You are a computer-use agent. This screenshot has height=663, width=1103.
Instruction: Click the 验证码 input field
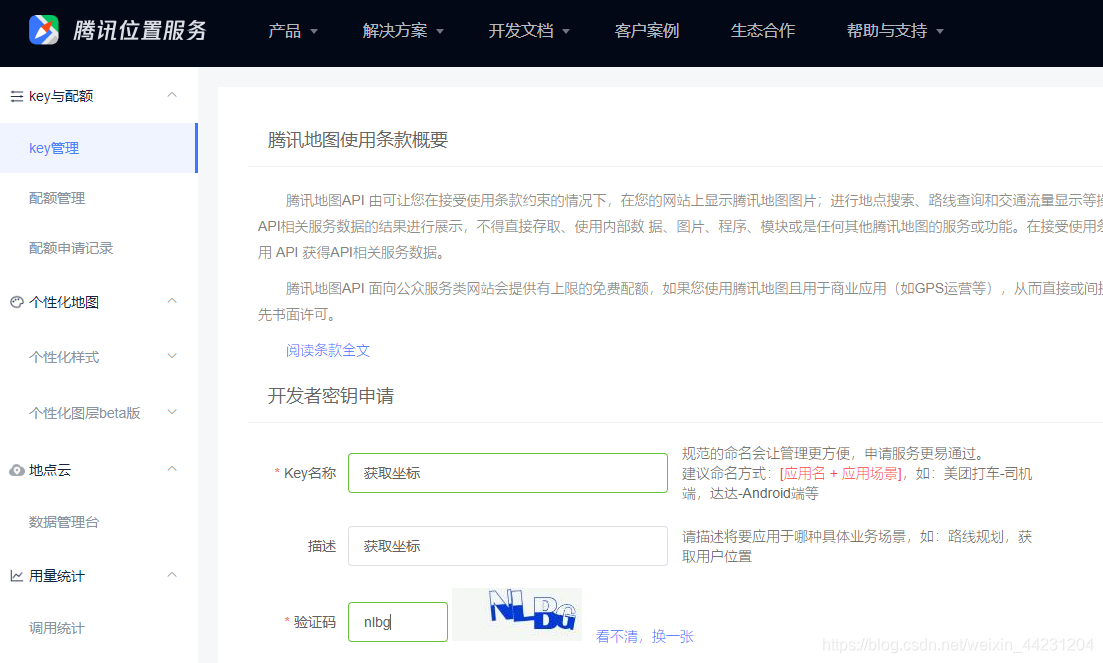point(398,622)
